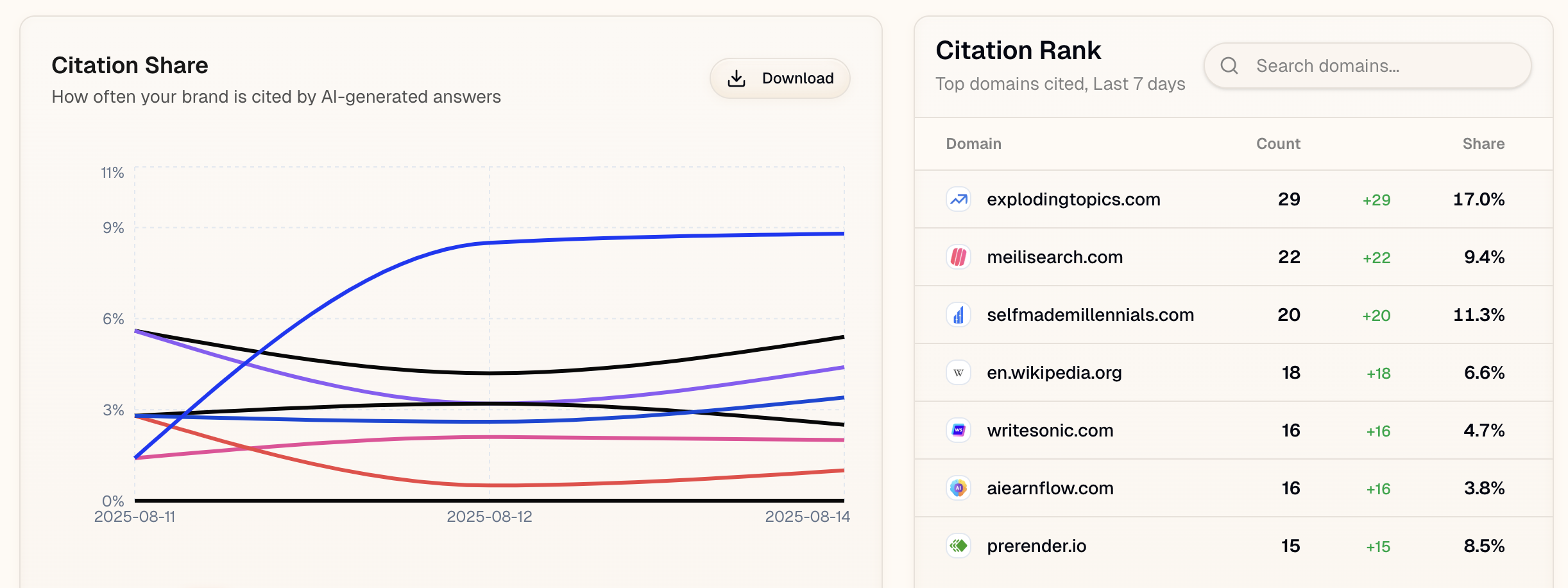Click the 11% y-axis label

click(x=112, y=173)
